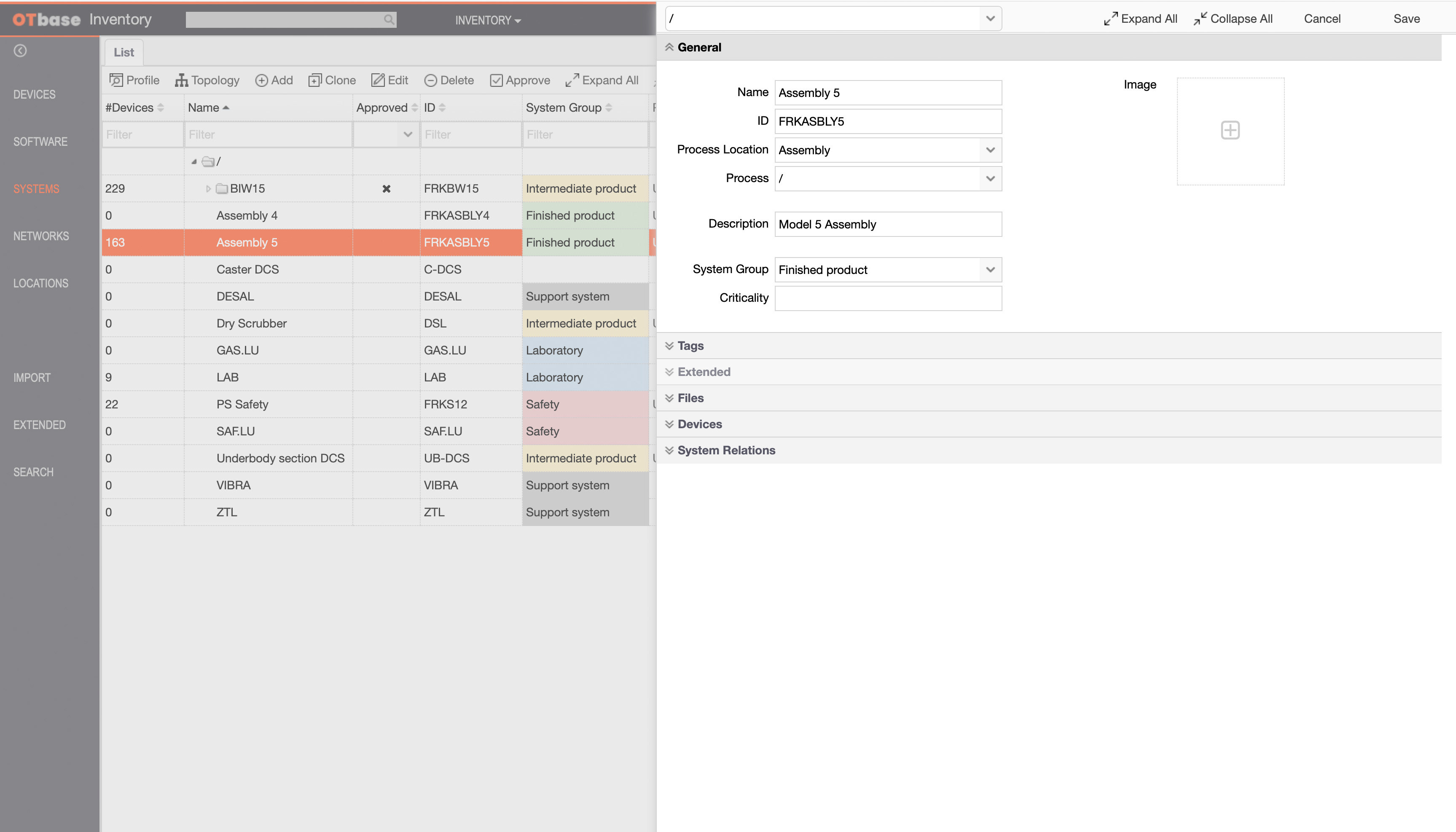
Task: Click the search magnifier icon
Action: coord(389,20)
